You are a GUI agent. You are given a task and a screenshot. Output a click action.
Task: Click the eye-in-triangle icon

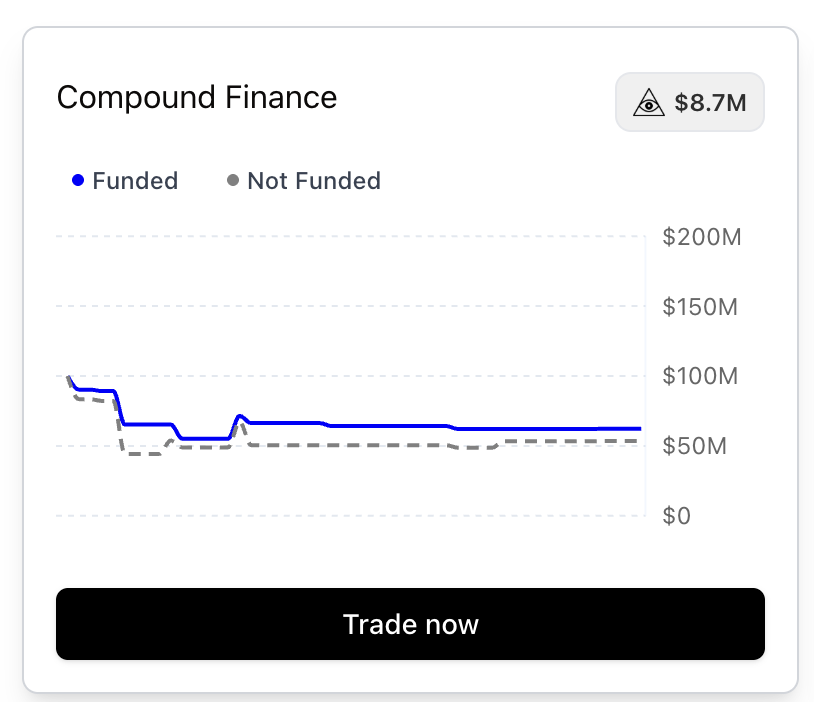(648, 102)
